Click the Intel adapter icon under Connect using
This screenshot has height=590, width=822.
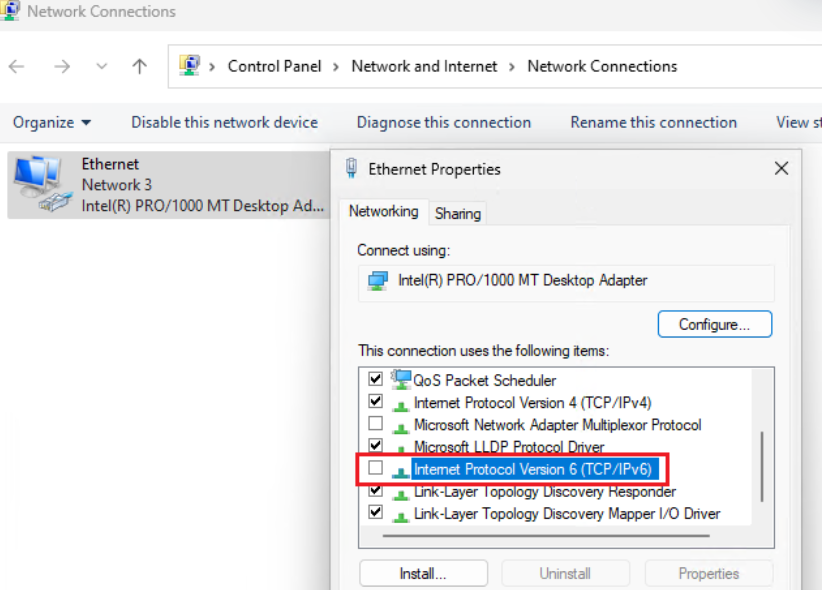tap(378, 281)
